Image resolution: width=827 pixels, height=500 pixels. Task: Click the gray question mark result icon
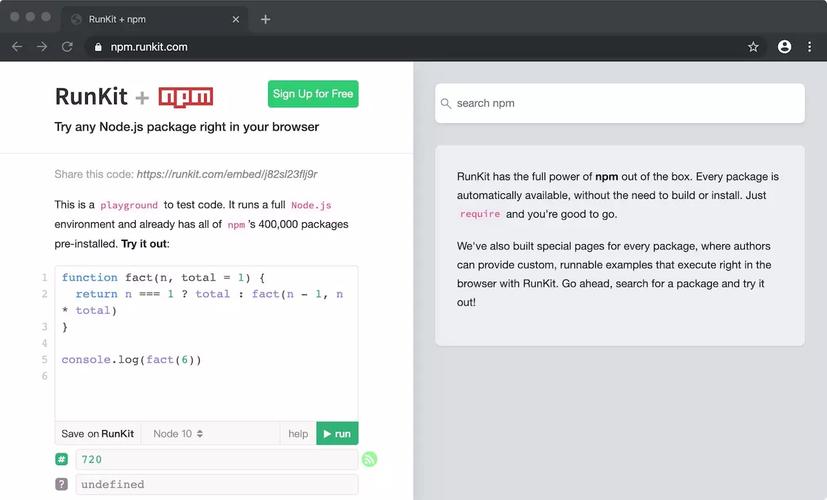coord(62,484)
